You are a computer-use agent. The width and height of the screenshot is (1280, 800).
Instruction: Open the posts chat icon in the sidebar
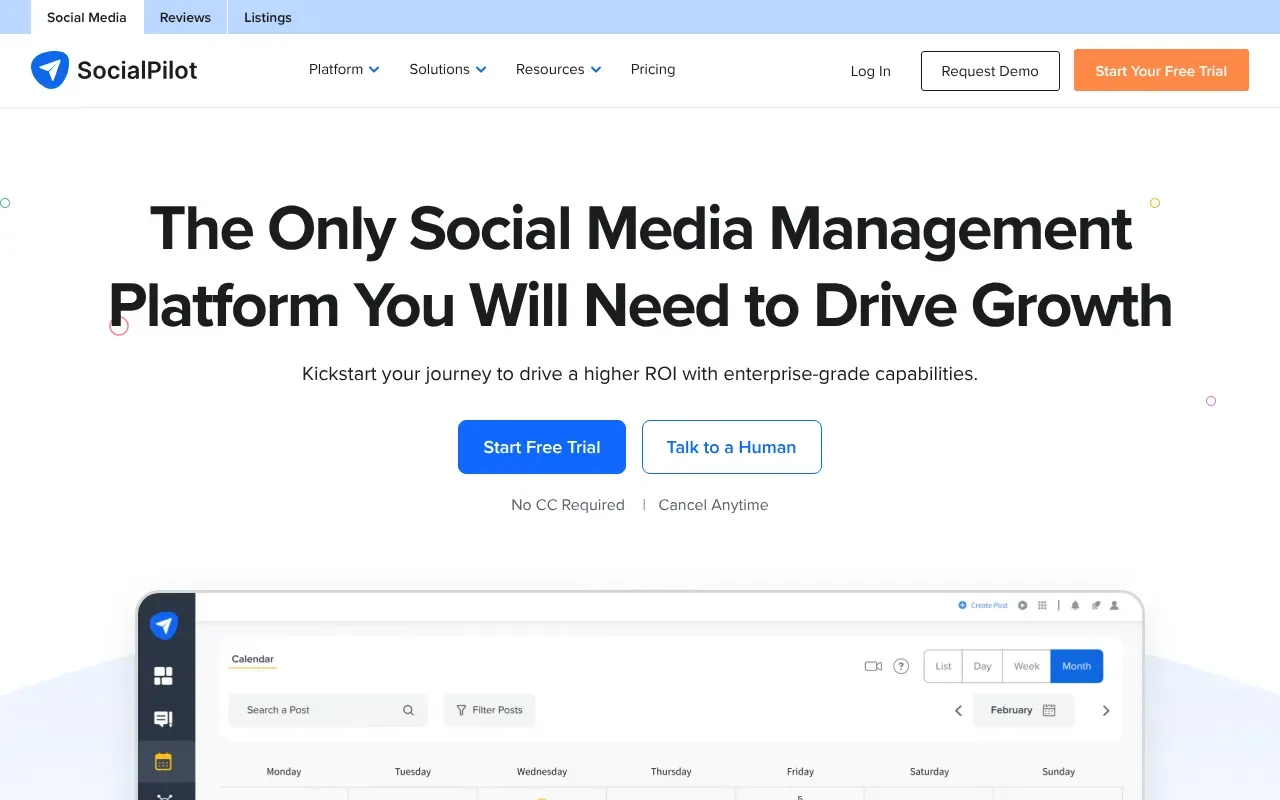coord(165,718)
